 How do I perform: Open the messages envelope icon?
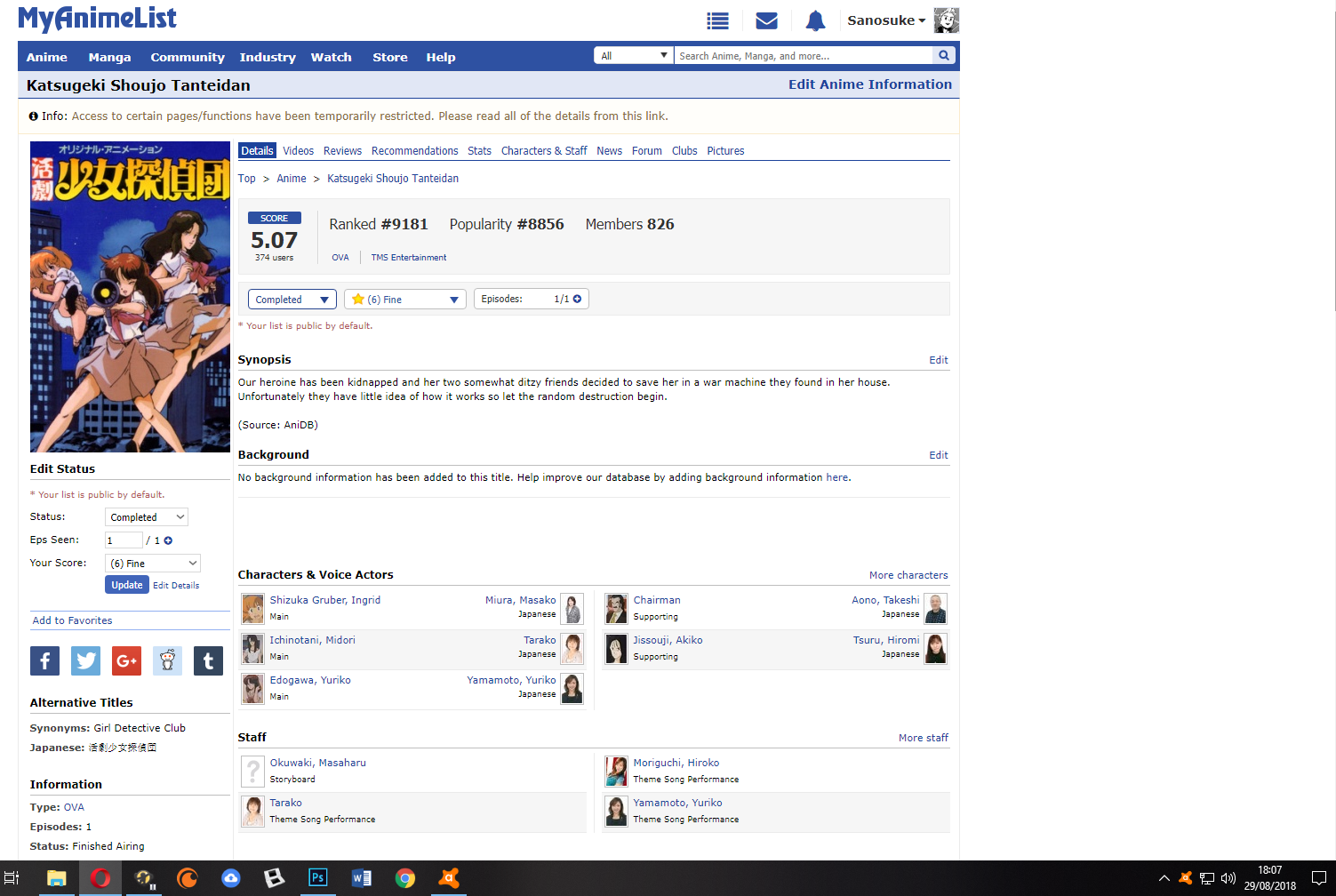tap(766, 20)
